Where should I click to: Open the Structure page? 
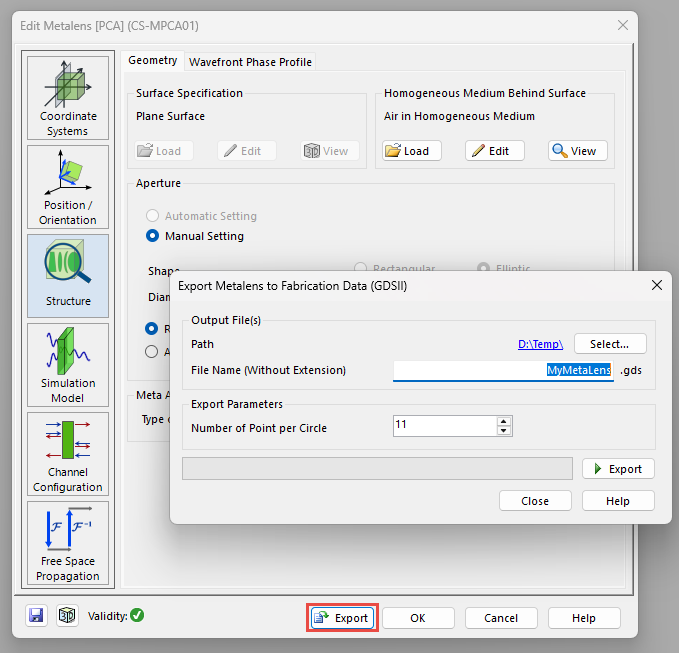(x=68, y=275)
